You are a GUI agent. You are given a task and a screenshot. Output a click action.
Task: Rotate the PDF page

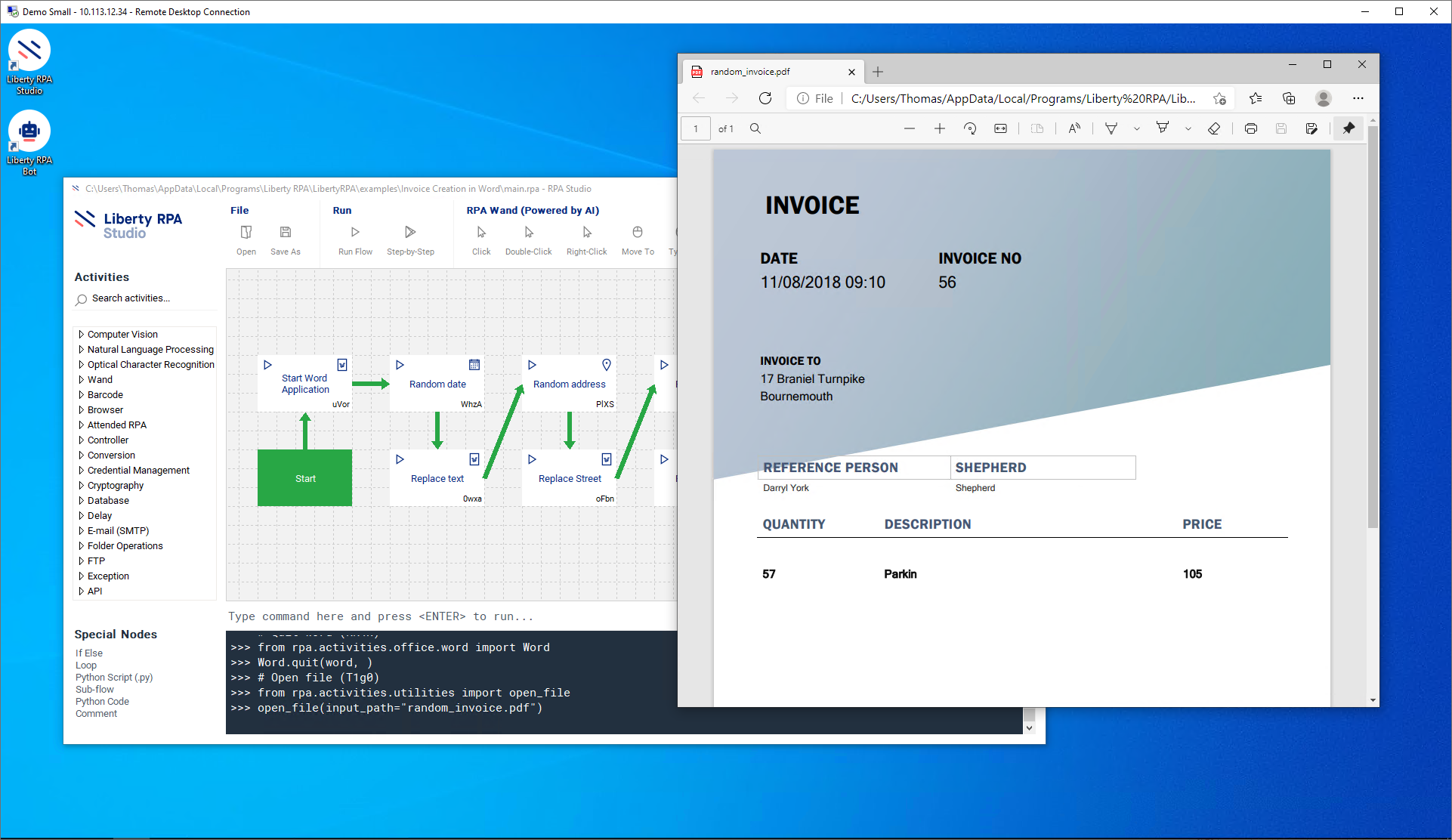tap(970, 128)
